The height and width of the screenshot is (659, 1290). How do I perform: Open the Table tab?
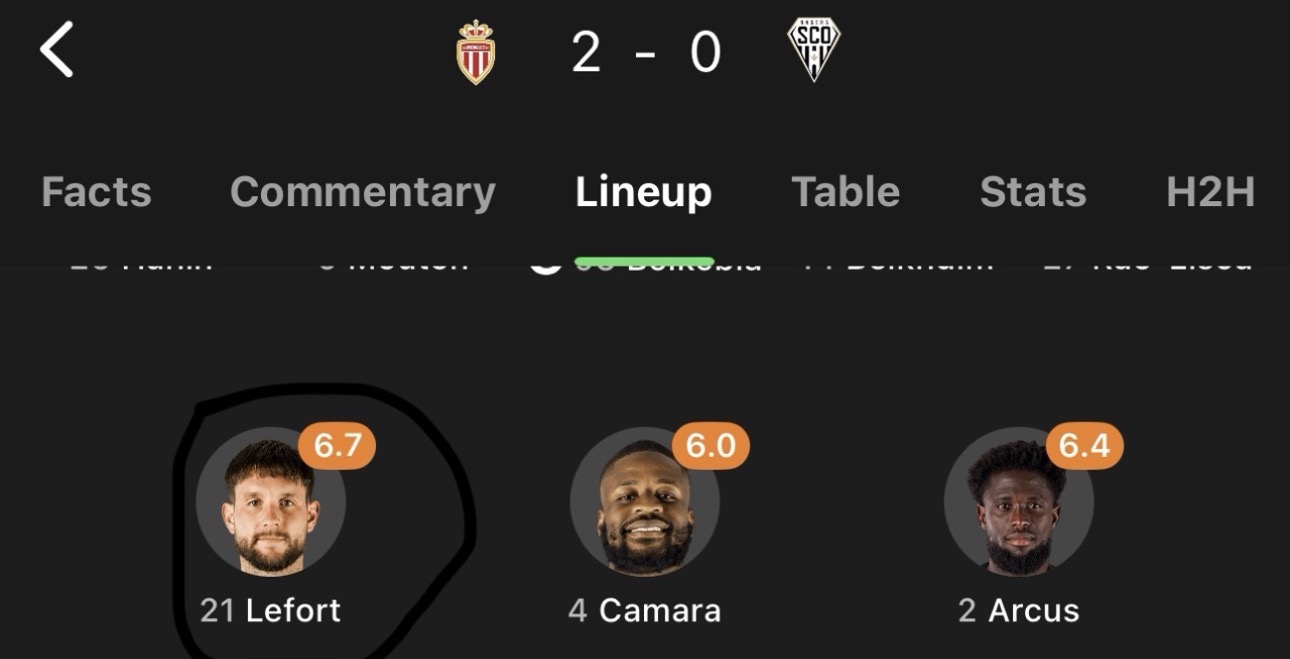[846, 192]
